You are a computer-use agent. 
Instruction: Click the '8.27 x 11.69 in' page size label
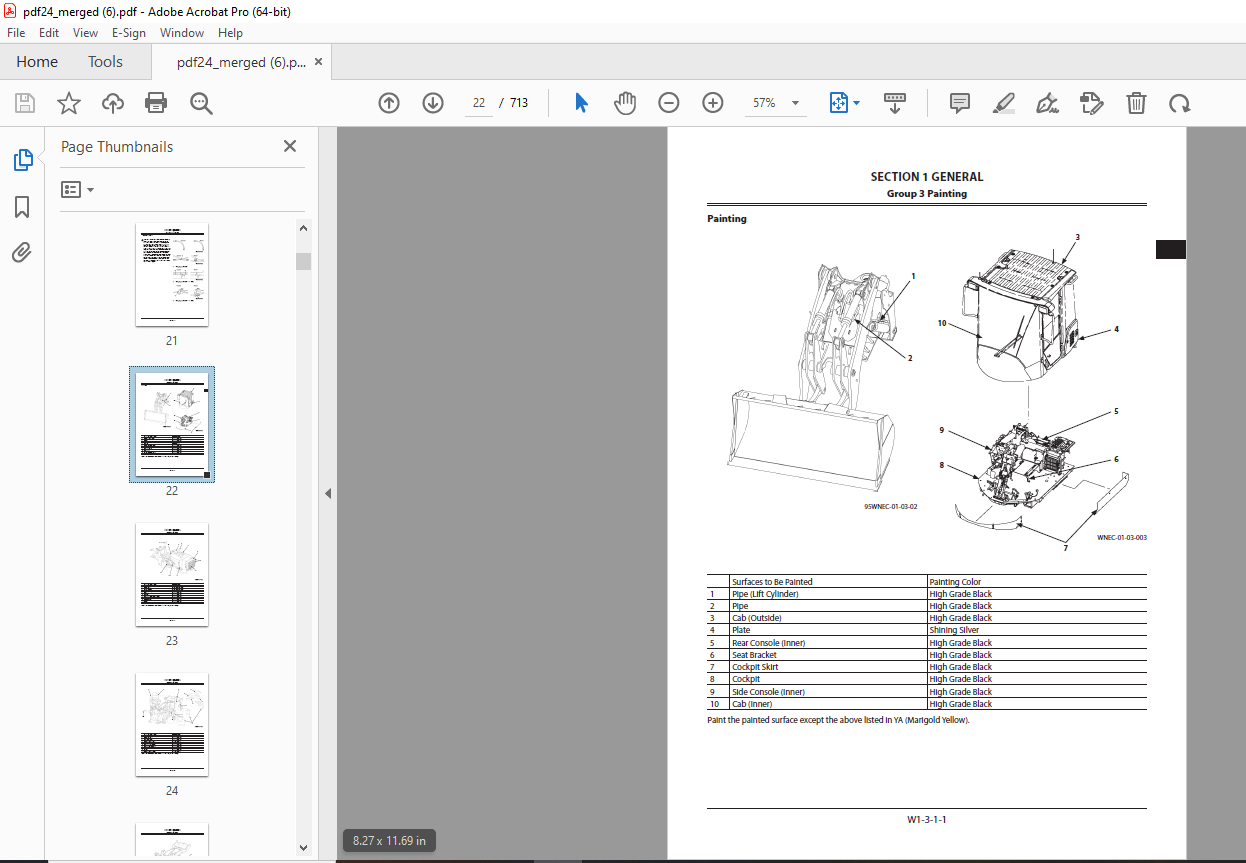pos(390,841)
